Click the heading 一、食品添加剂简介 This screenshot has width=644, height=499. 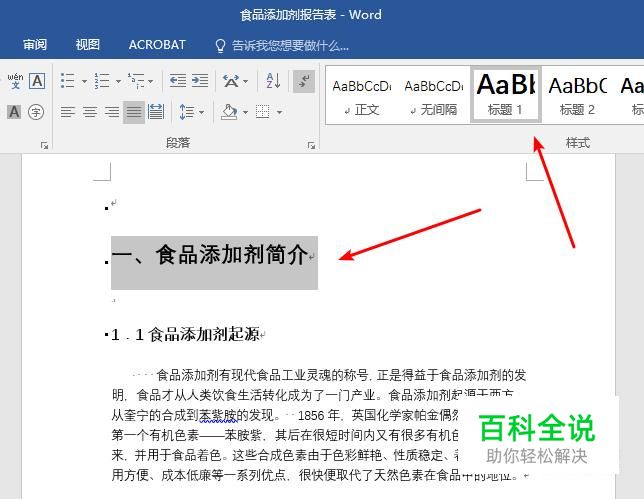click(209, 254)
